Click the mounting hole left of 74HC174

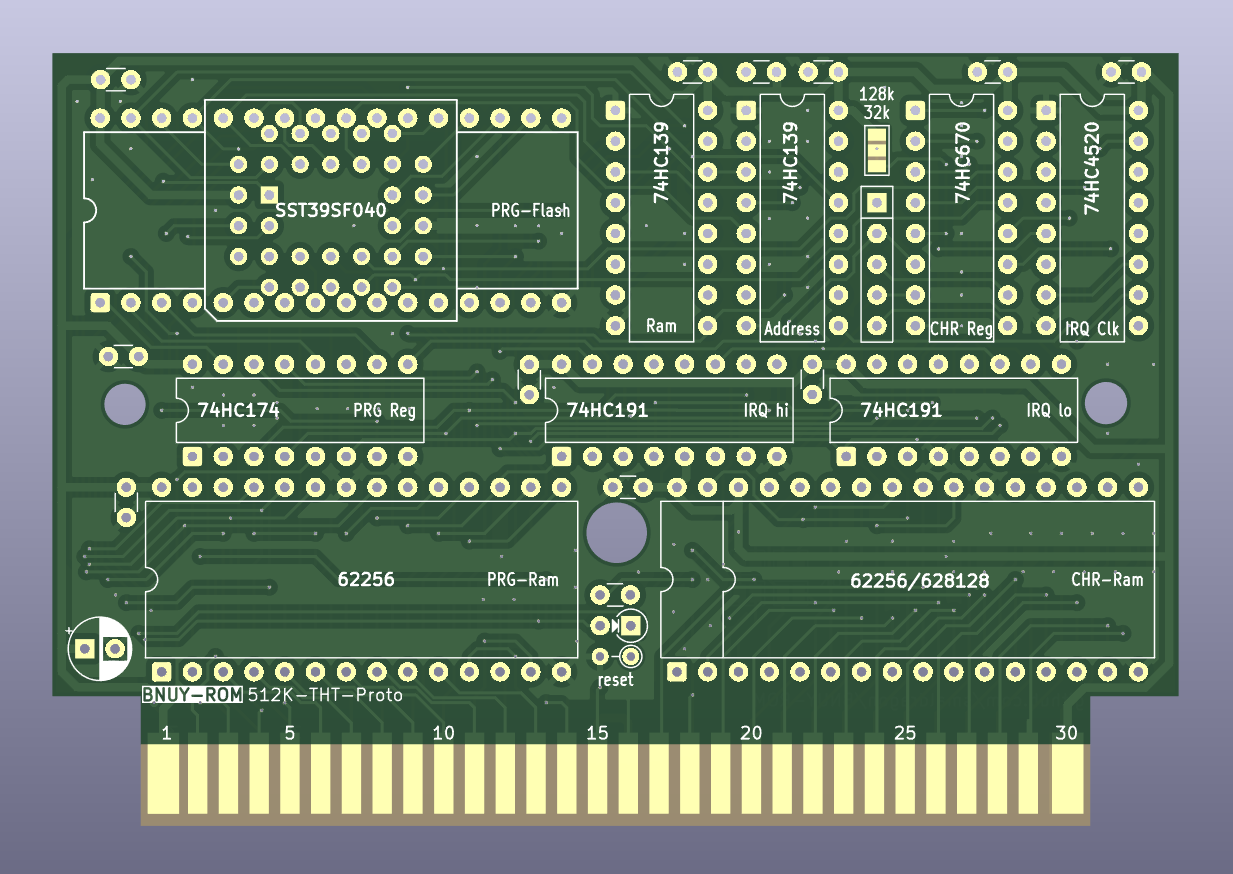tap(124, 403)
